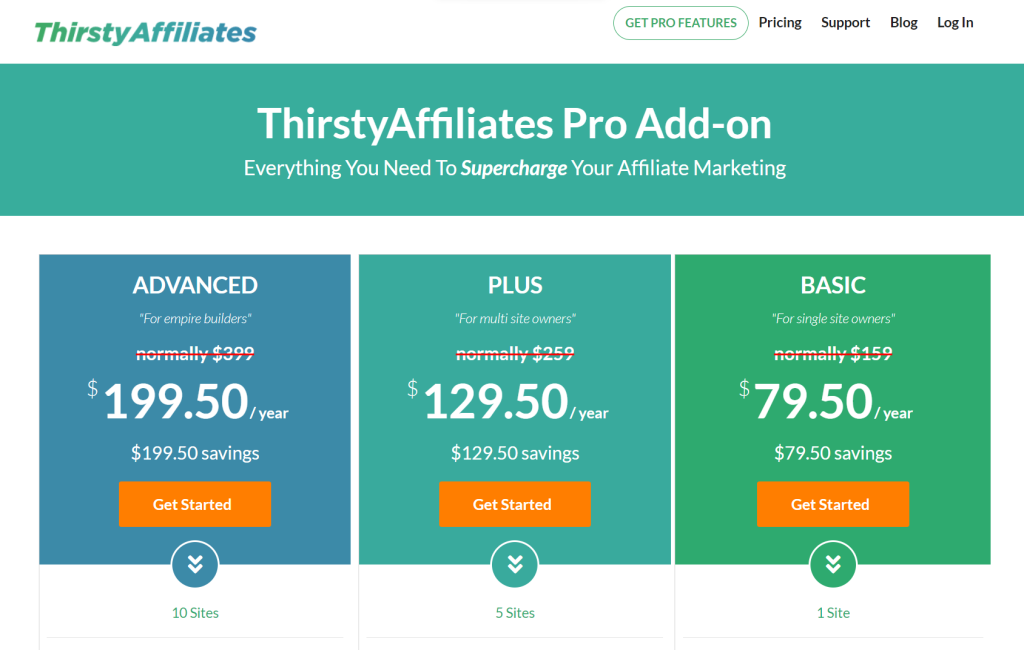
Task: Open the Pricing menu item
Action: pos(780,23)
